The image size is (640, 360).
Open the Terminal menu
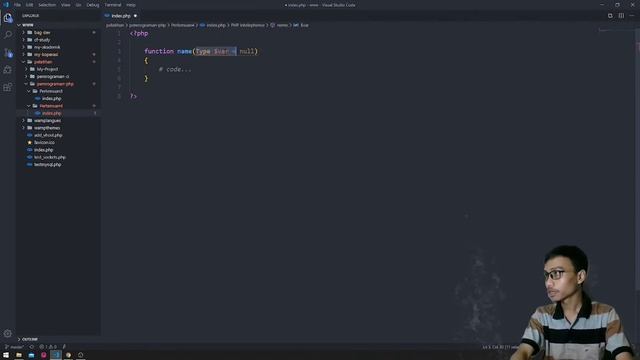point(113,5)
